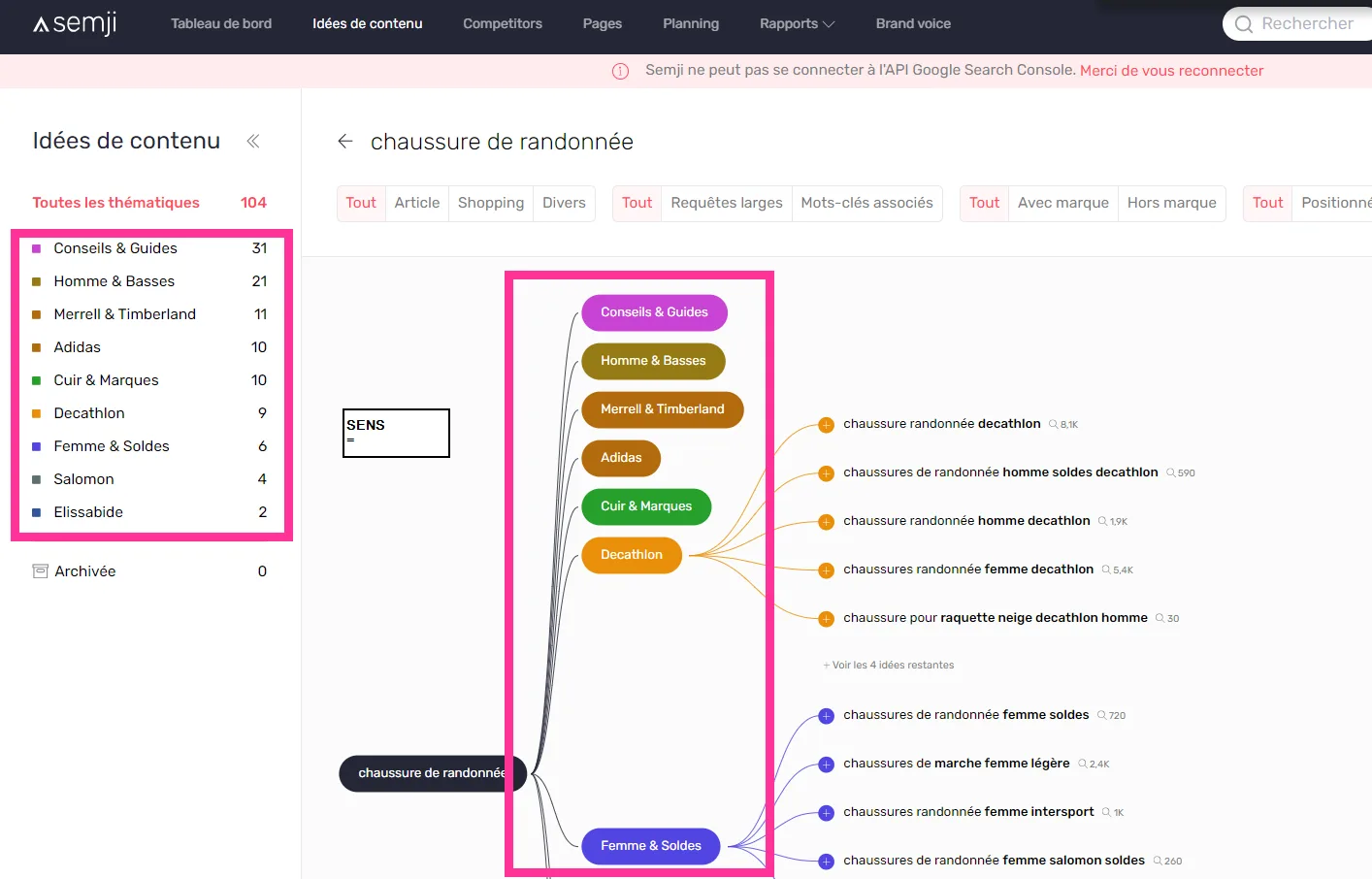Open Tableau de bord

click(x=221, y=23)
